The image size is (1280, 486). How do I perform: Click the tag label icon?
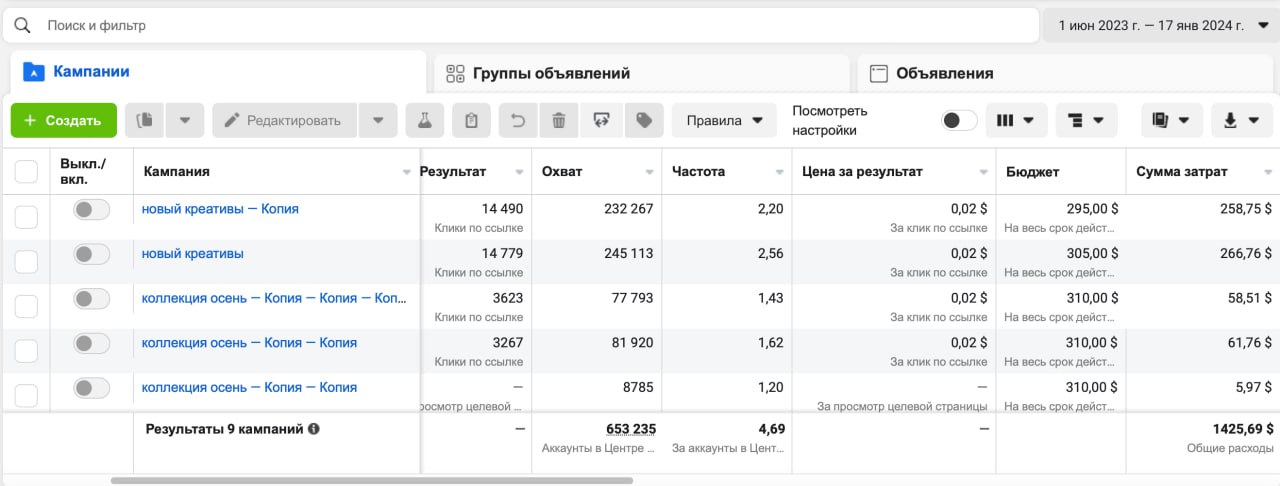click(x=644, y=120)
